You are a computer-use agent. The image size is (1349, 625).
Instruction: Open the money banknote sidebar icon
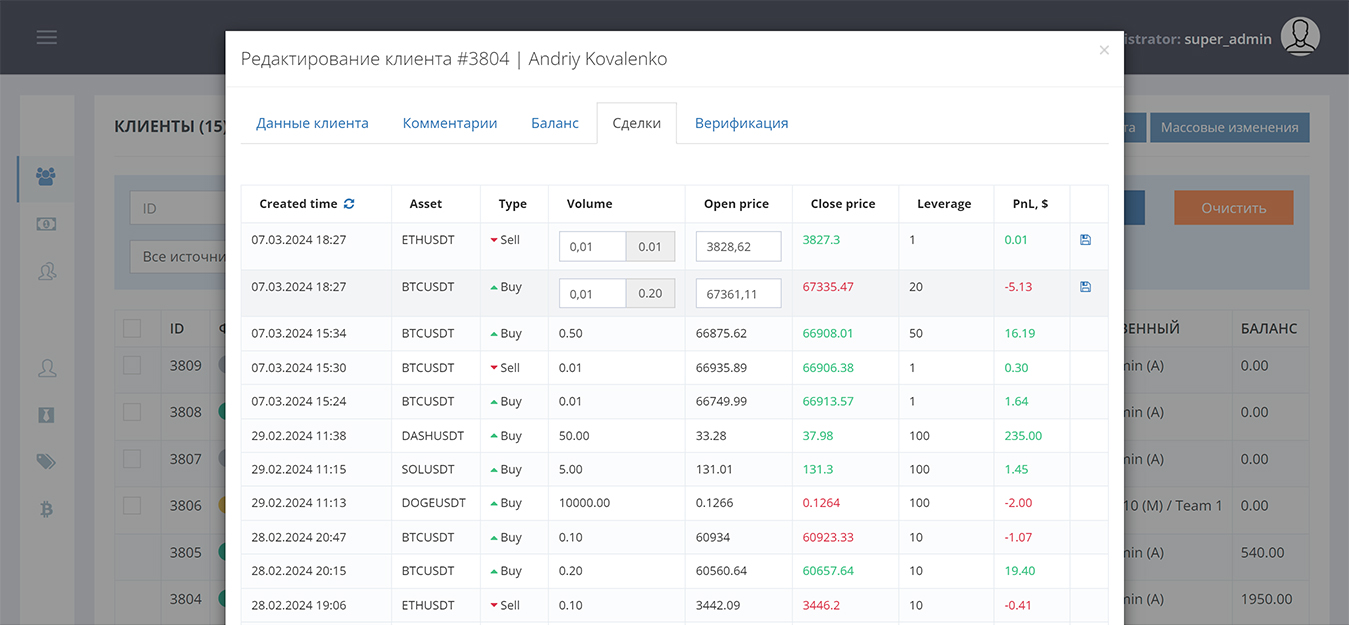tap(46, 224)
